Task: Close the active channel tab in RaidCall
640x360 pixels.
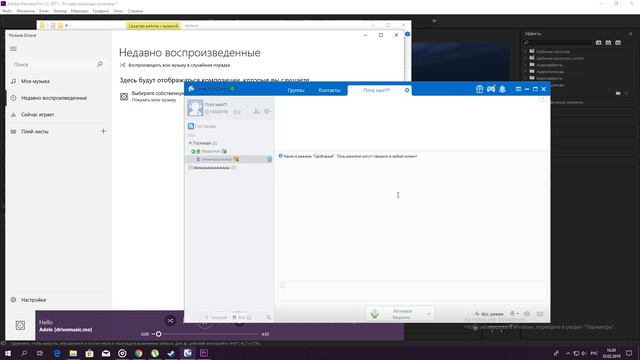Action: click(x=407, y=90)
